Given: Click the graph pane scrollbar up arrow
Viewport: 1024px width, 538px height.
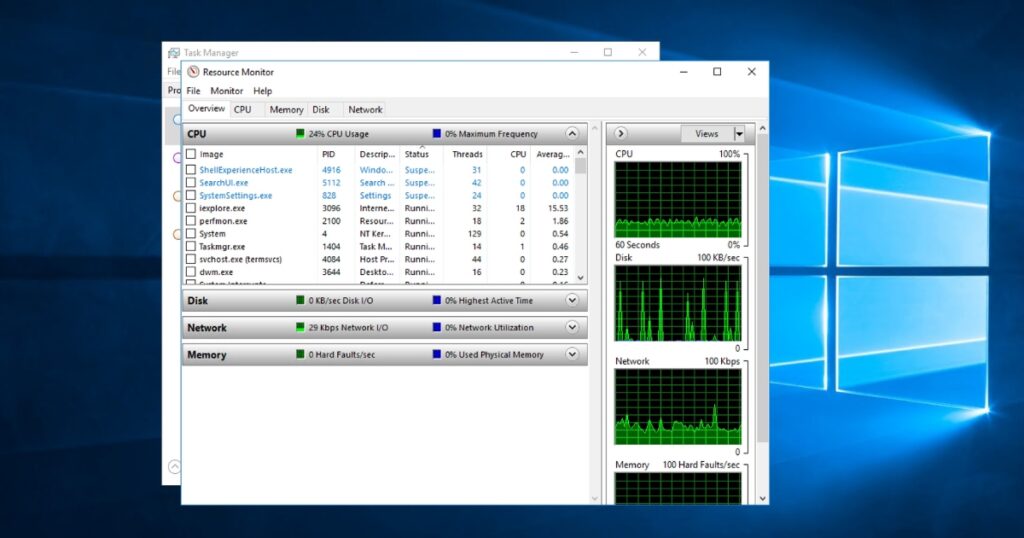Looking at the screenshot, I should 762,129.
